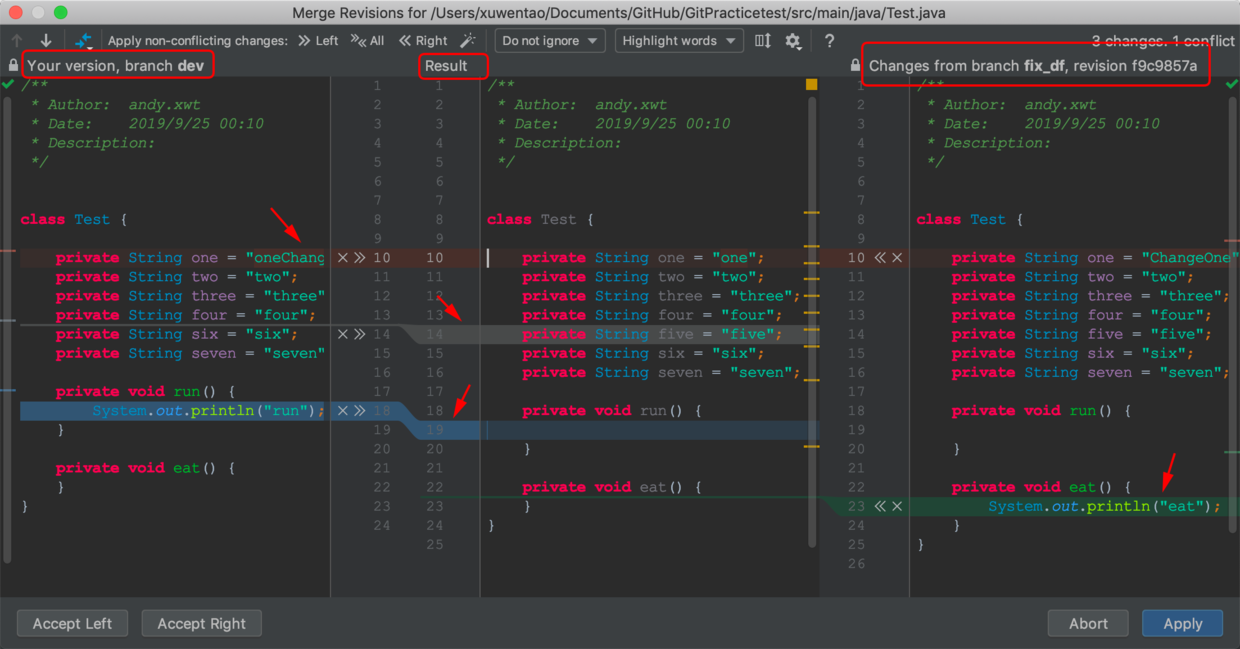Jump to next difference with down arrow
The width and height of the screenshot is (1240, 649).
46,41
